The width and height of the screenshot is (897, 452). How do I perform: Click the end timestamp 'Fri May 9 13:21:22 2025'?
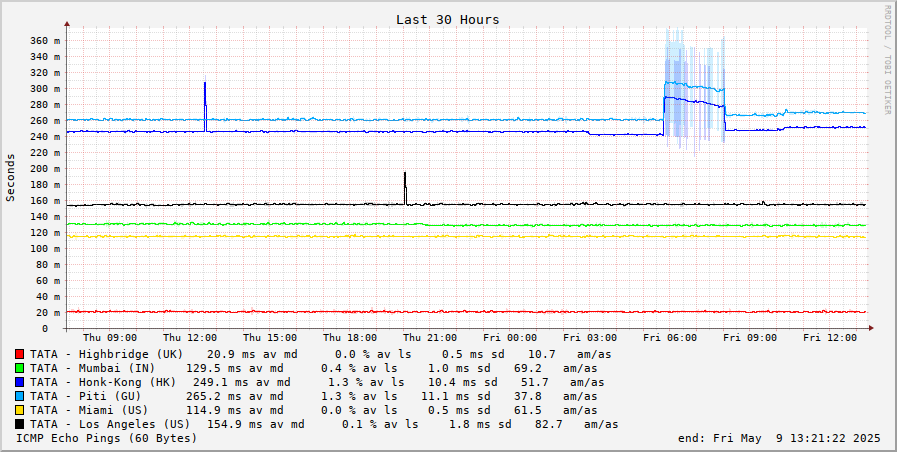(x=797, y=438)
